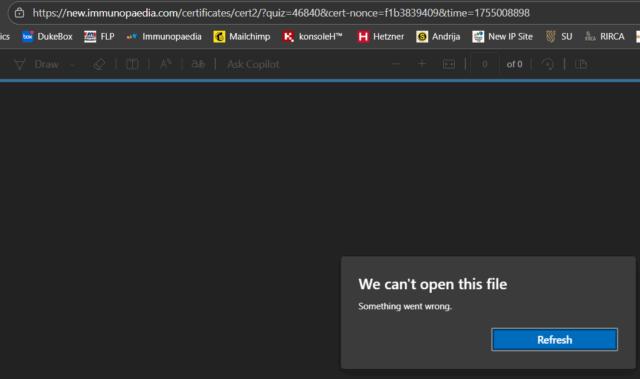Screen dimensions: 640x379
Task: Click the fit to width icon
Action: tap(449, 64)
